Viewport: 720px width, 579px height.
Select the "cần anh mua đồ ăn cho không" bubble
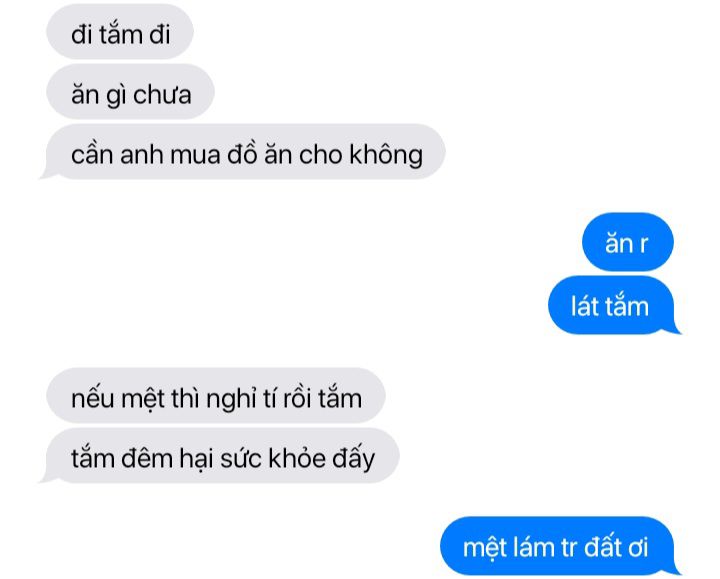[x=245, y=152]
